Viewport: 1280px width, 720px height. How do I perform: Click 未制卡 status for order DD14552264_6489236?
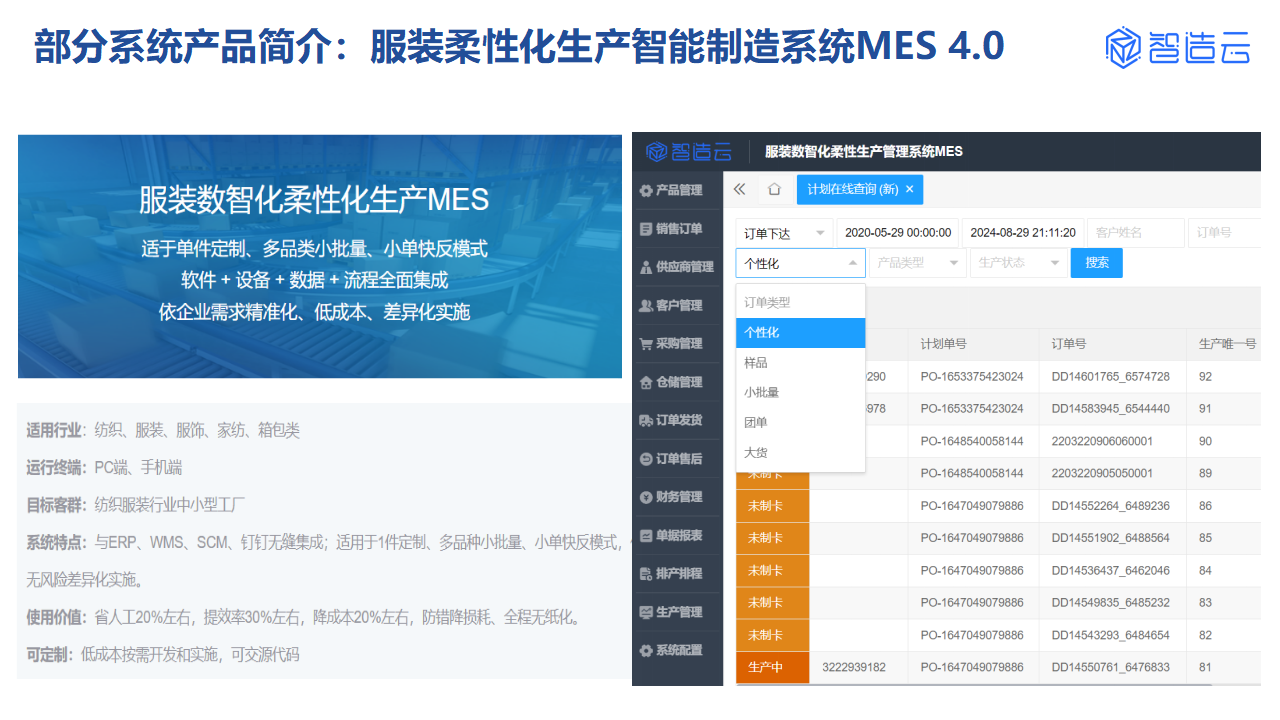pyautogui.click(x=773, y=506)
